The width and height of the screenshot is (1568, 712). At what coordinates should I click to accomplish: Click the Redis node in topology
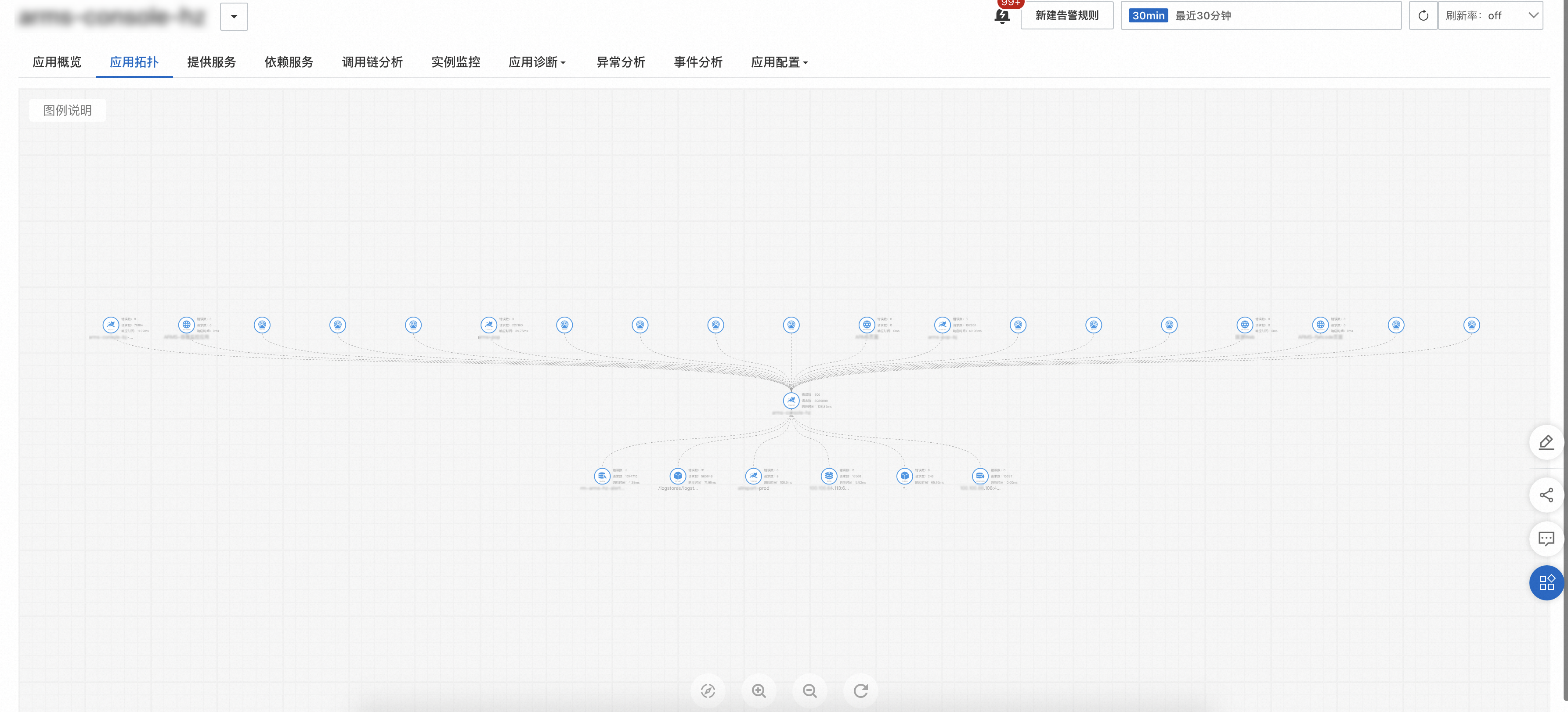tap(828, 476)
